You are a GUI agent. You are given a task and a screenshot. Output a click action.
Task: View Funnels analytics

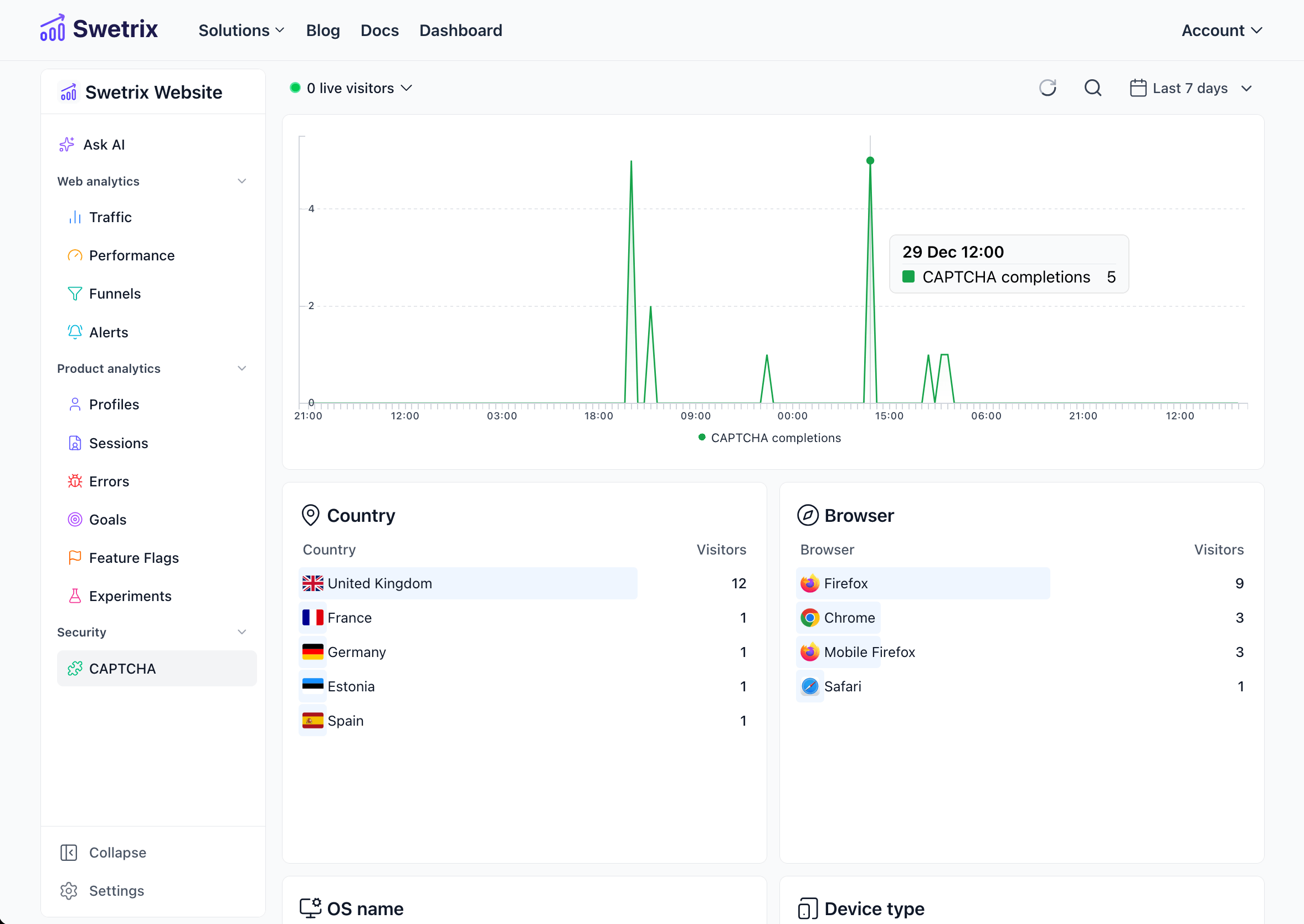[x=114, y=294]
